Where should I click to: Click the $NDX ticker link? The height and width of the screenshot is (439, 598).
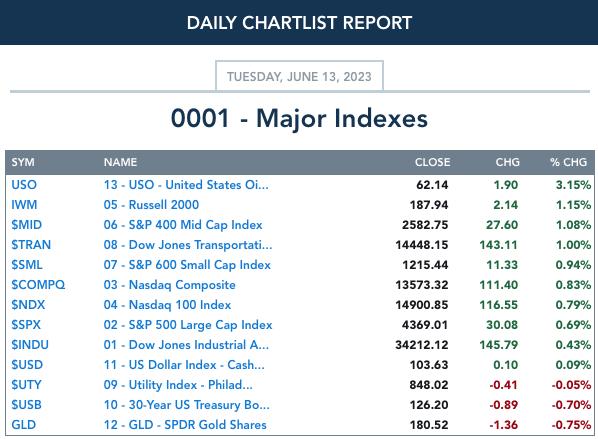(x=28, y=305)
